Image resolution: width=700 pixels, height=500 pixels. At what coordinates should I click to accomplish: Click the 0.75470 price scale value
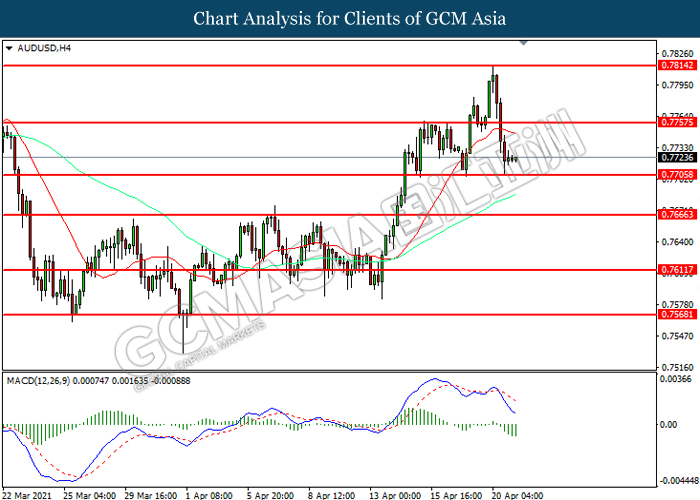[x=677, y=336]
